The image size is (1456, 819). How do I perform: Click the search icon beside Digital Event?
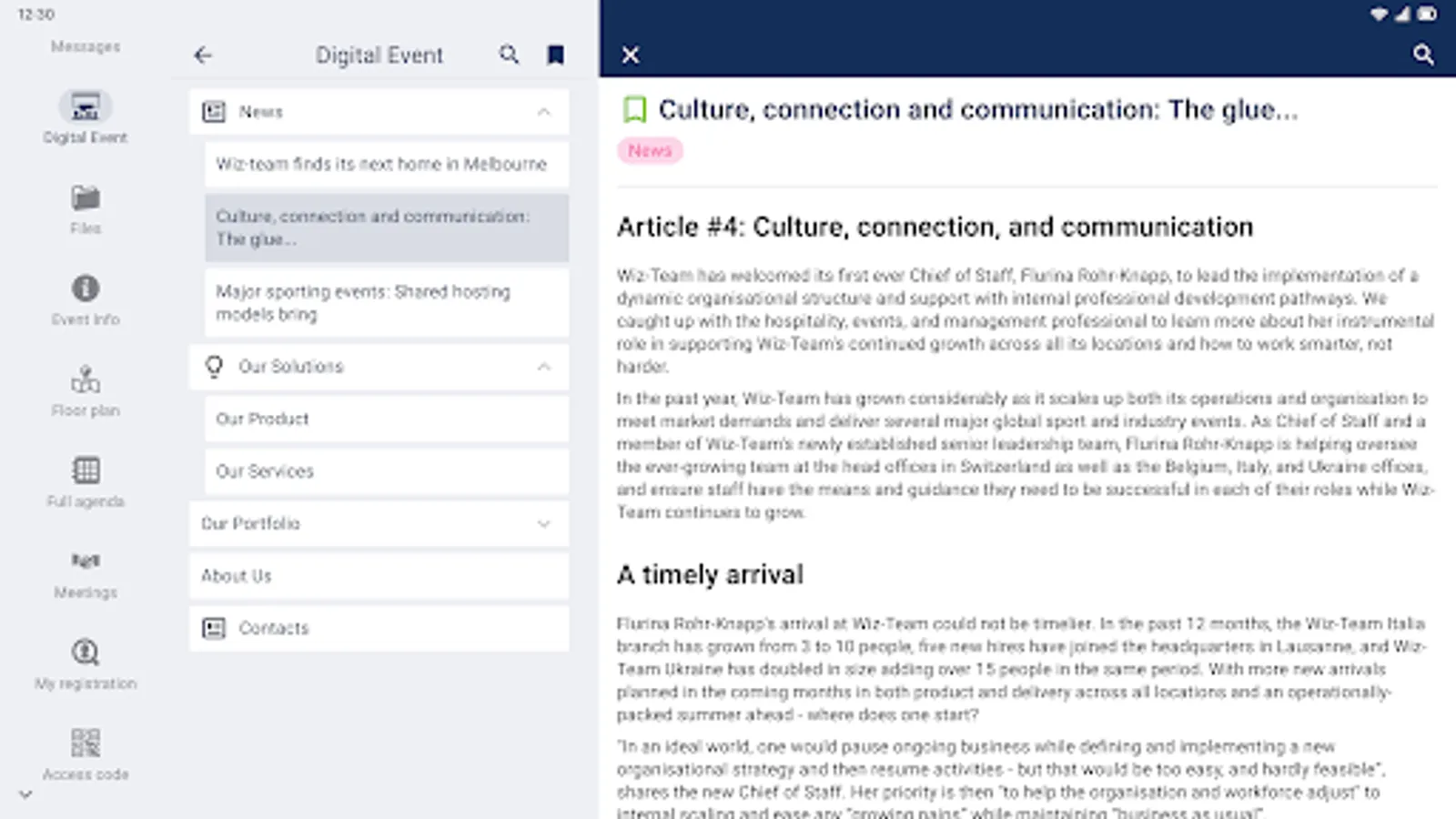510,56
